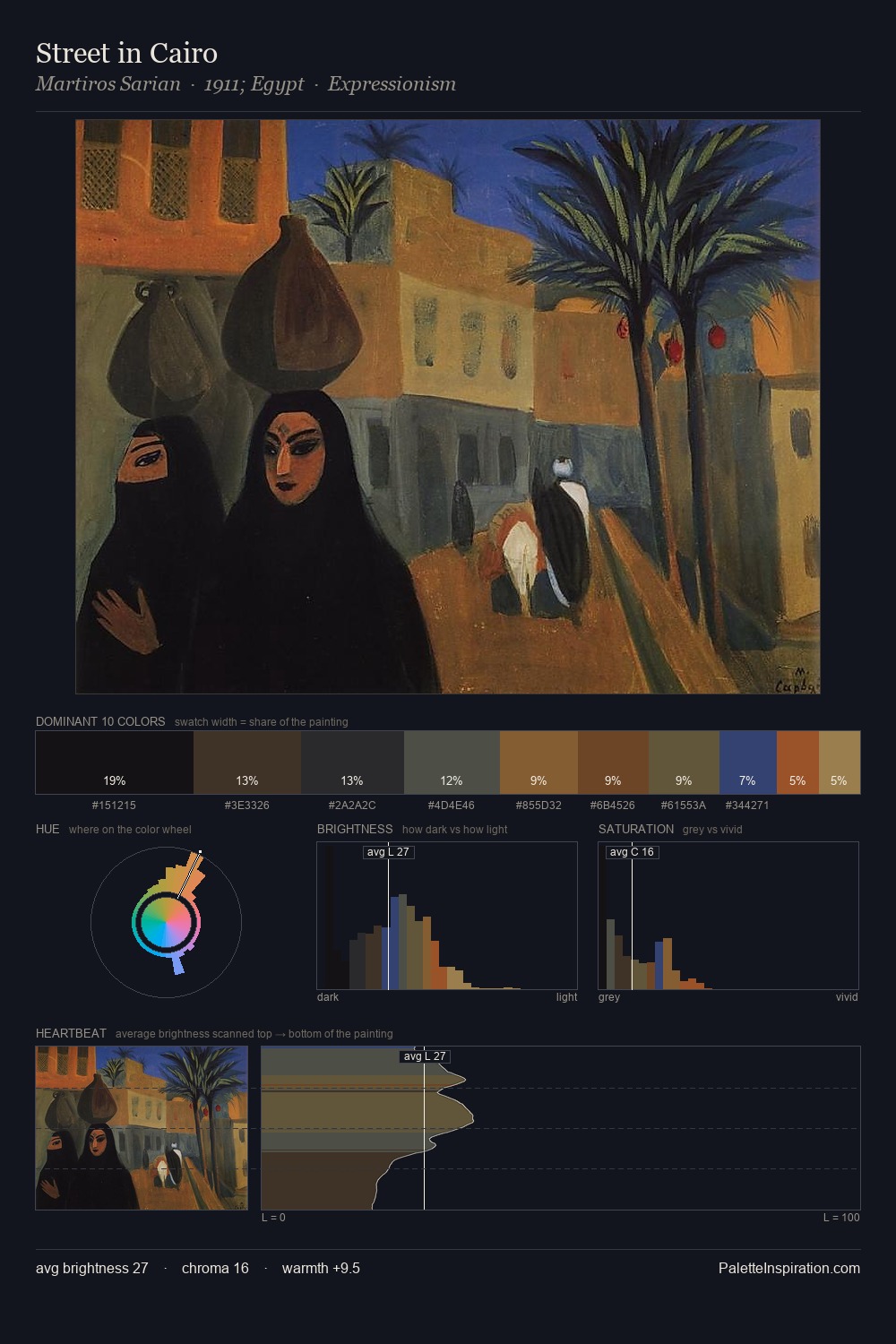Viewport: 896px width, 1344px height.
Task: Click the HEARTBEAT section heading
Action: tap(71, 1033)
